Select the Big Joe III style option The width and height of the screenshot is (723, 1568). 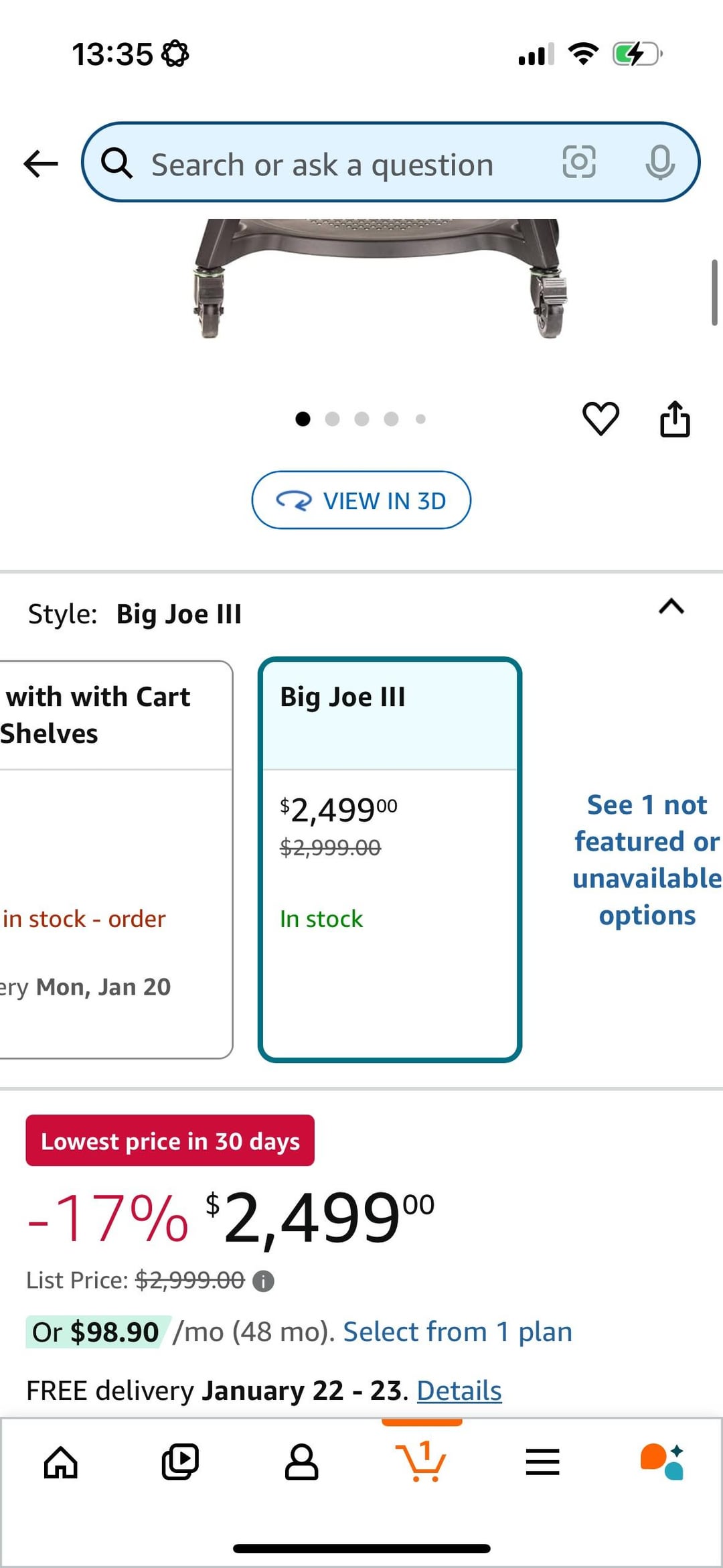[x=390, y=859]
